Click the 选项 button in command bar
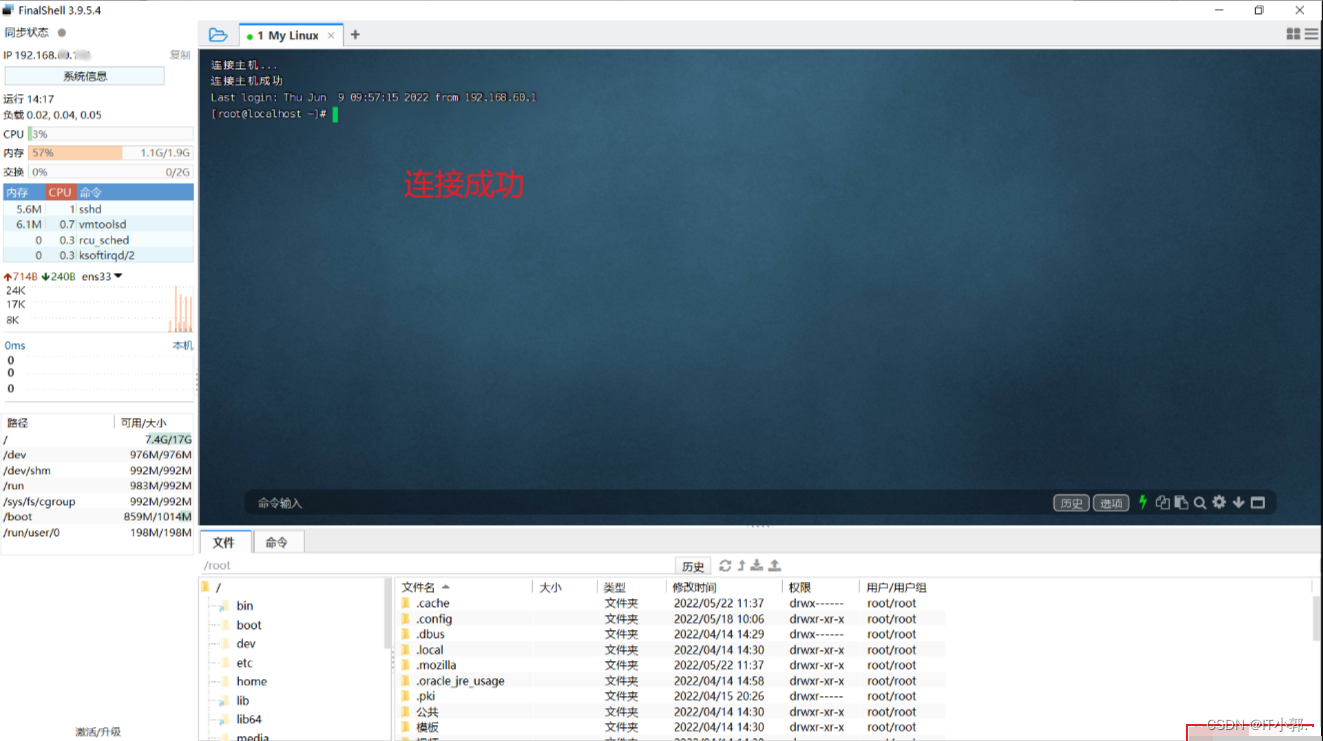Viewport: 1323px width, 741px height. pyautogui.click(x=1111, y=503)
